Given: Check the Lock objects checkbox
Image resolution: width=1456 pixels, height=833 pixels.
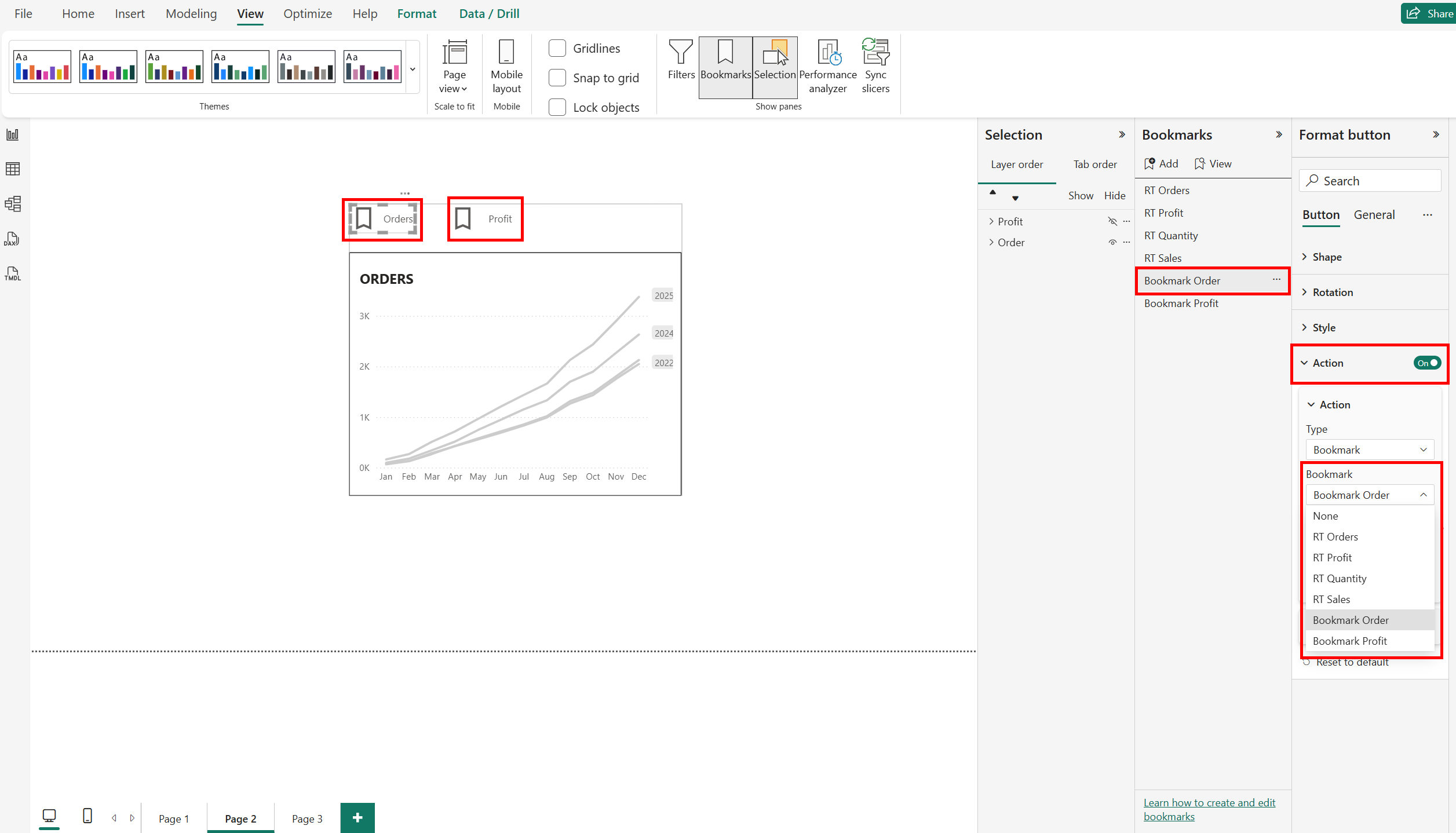Looking at the screenshot, I should pos(557,107).
